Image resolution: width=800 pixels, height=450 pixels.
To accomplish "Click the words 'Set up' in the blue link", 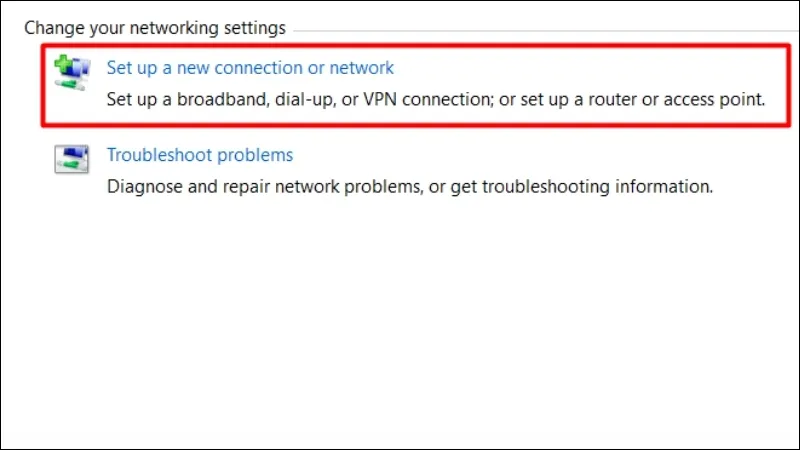I will click(128, 68).
